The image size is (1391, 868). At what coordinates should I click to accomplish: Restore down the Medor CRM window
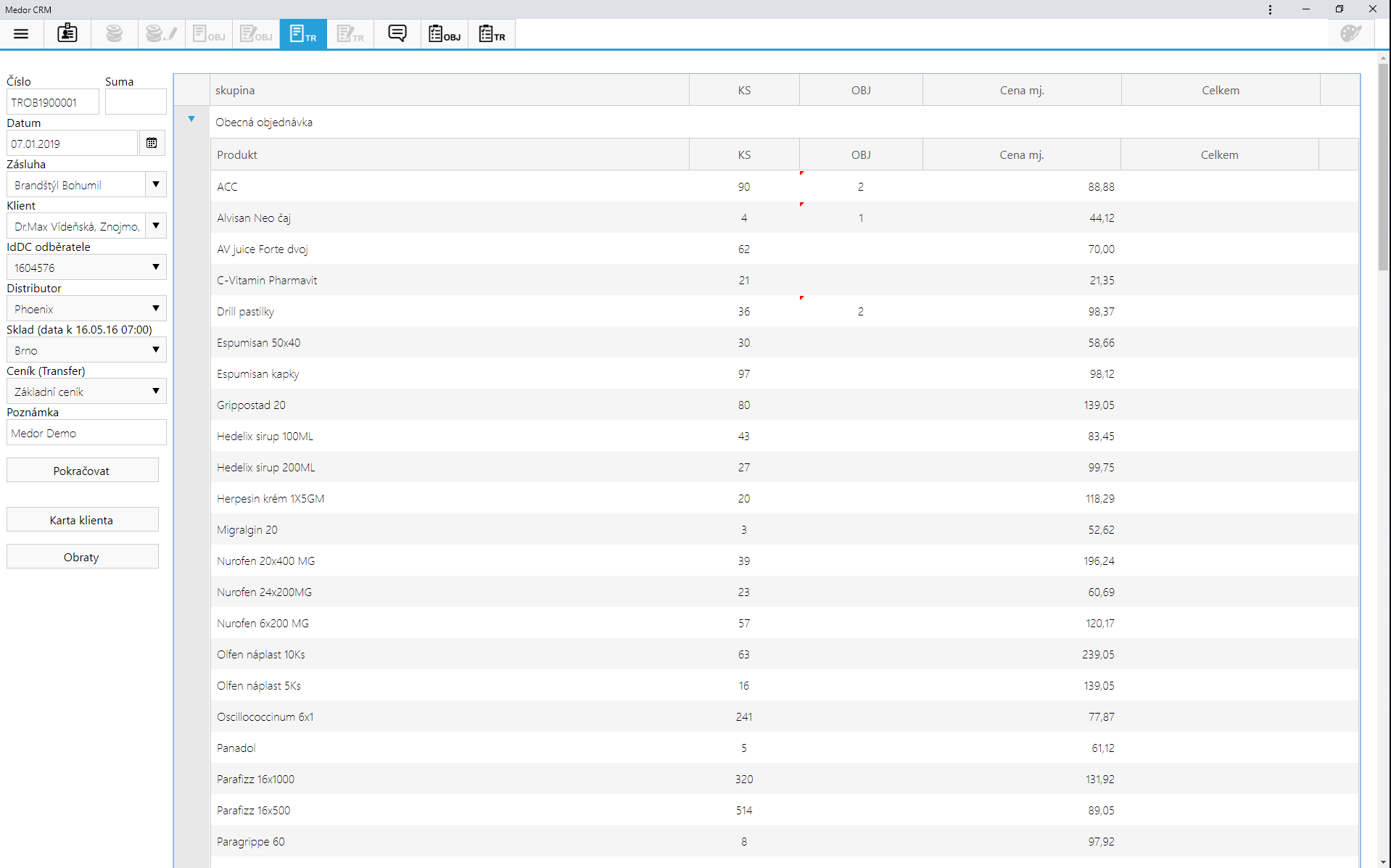1340,9
